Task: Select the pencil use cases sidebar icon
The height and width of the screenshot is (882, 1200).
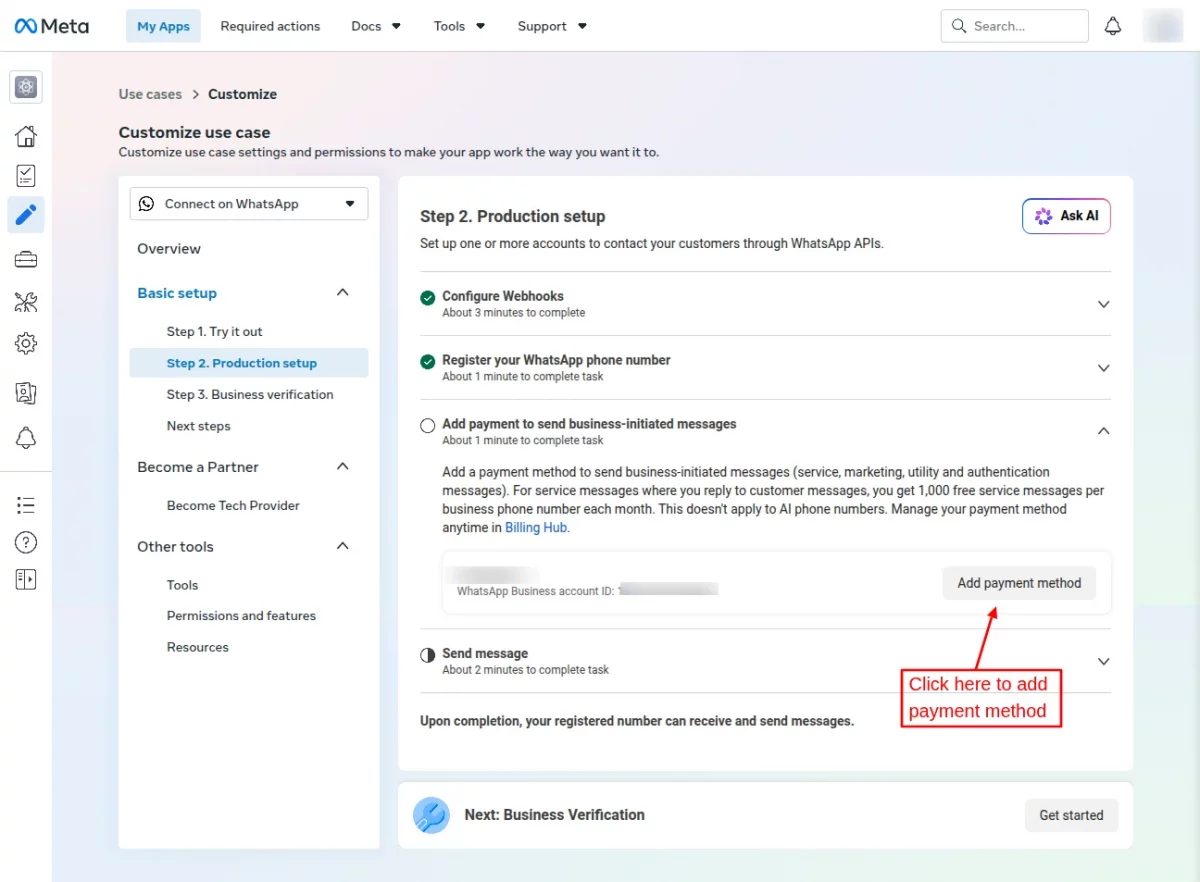Action: [x=26, y=214]
